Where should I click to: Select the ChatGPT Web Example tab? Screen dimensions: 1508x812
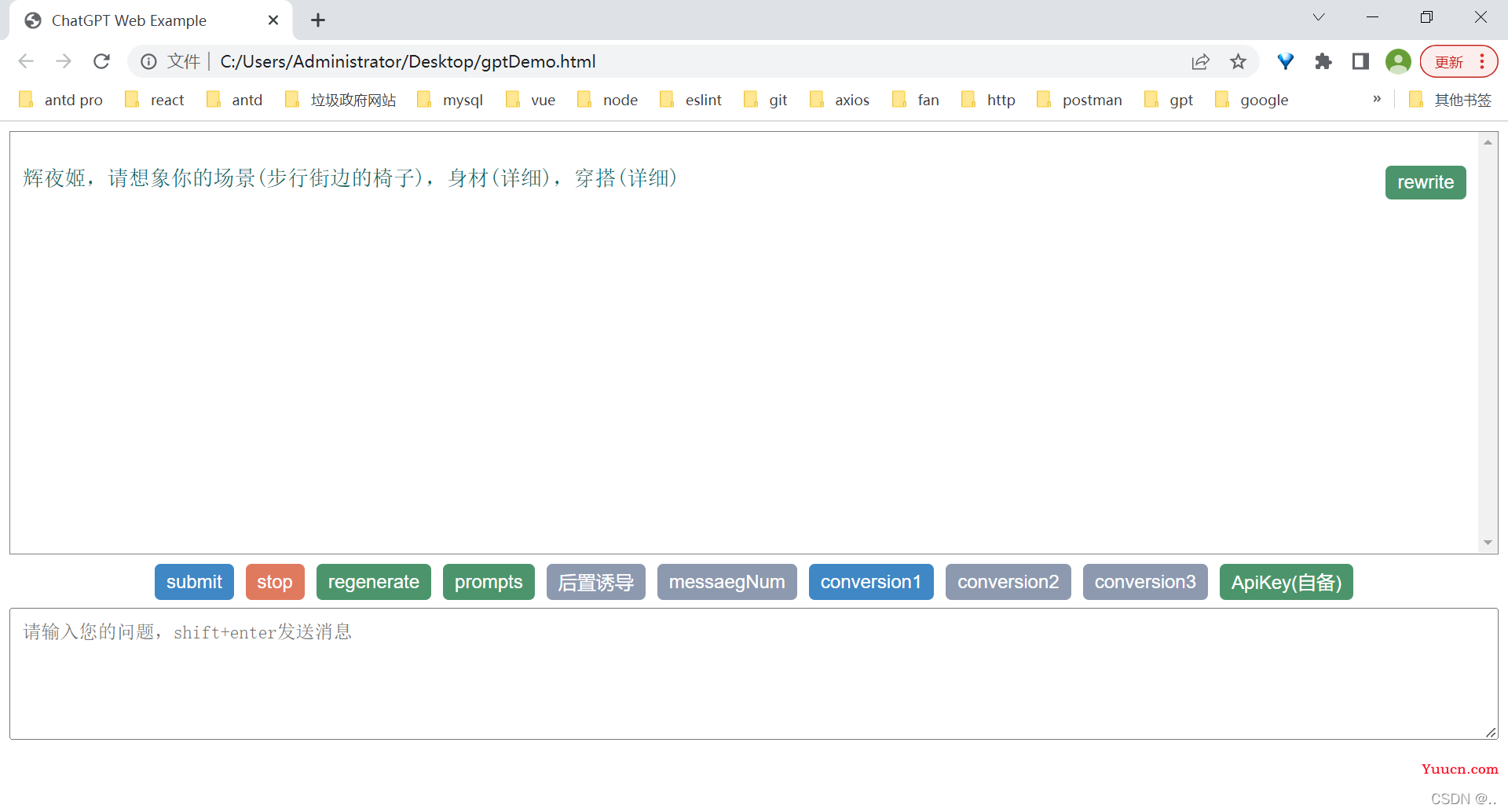(x=150, y=20)
